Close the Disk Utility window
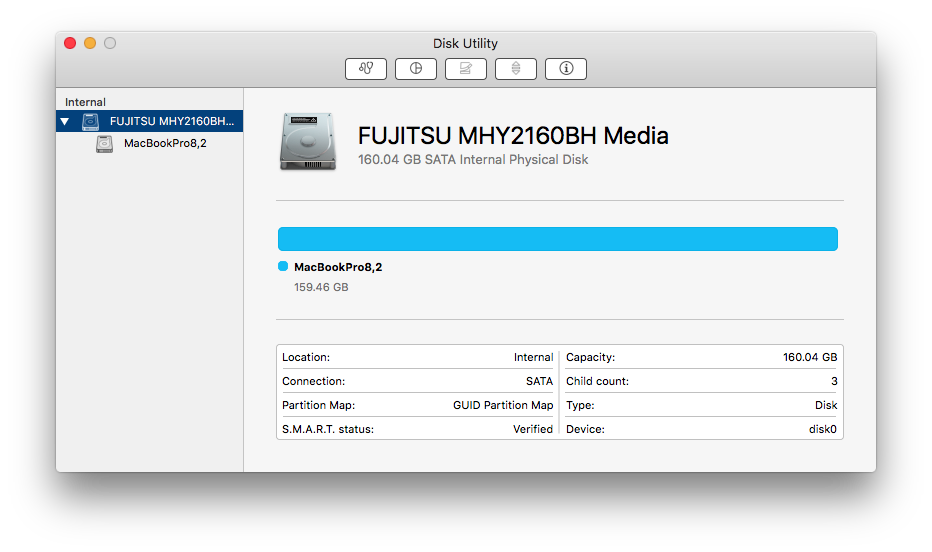This screenshot has width=932, height=552. (x=70, y=43)
